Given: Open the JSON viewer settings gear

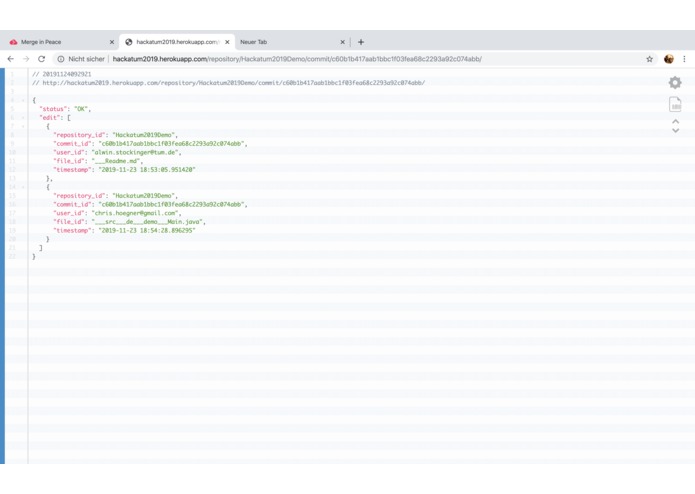Looking at the screenshot, I should [675, 82].
